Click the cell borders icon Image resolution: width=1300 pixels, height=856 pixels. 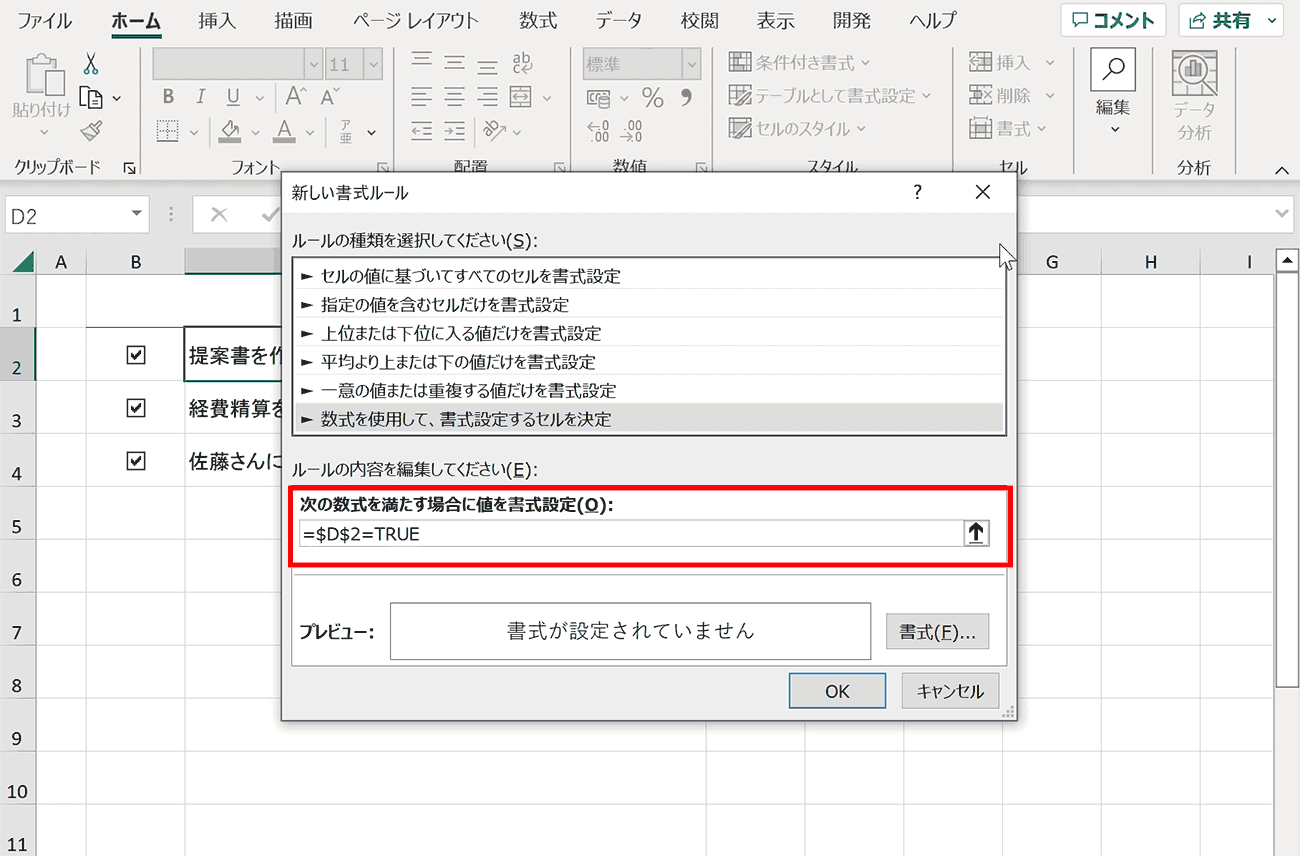168,131
